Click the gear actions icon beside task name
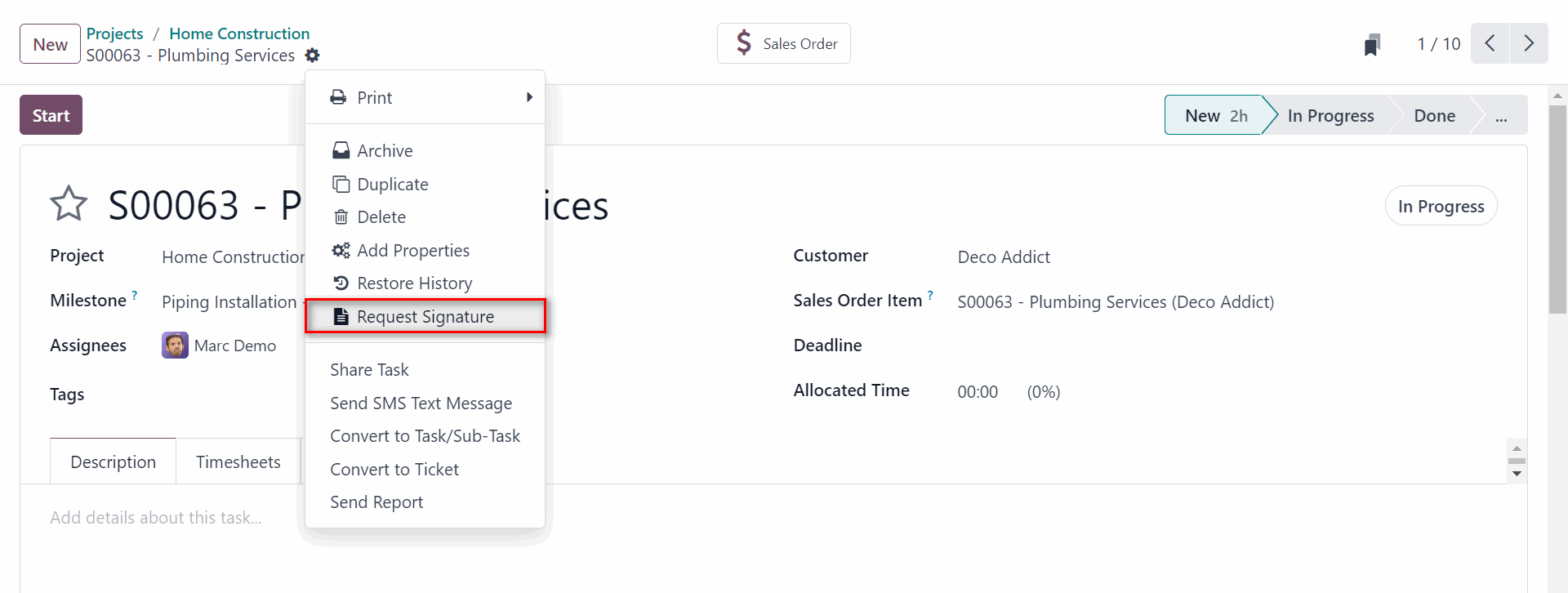This screenshot has width=1568, height=593. coord(312,56)
